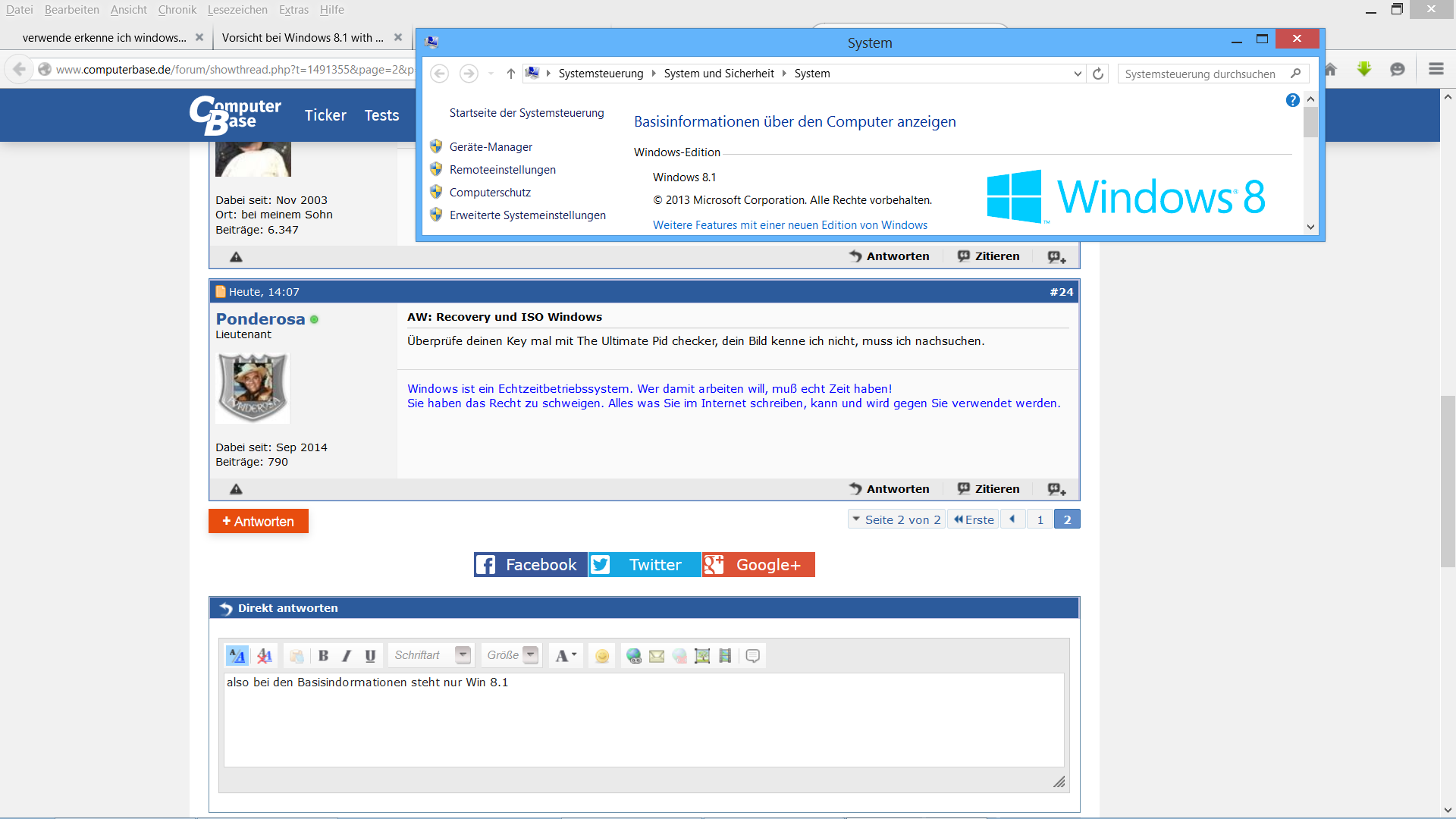Click the insert video icon
The height and width of the screenshot is (819, 1456).
click(725, 656)
